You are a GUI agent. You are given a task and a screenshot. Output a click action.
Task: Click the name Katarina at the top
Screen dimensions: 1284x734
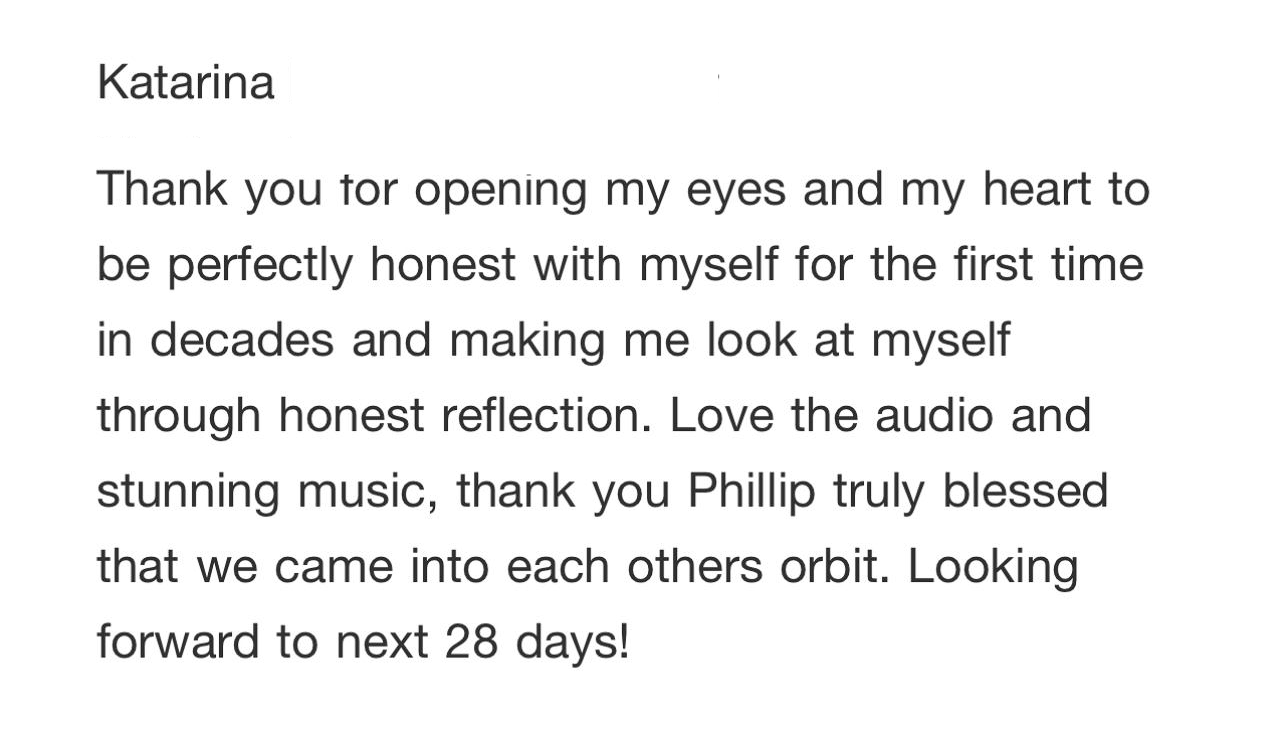pos(186,82)
